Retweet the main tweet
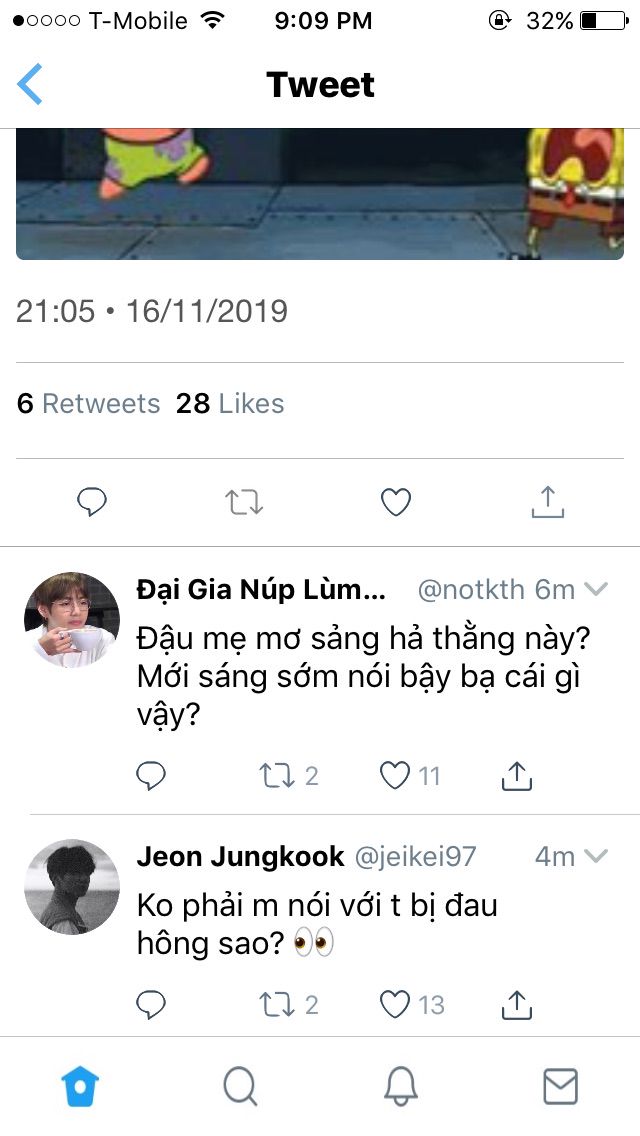The width and height of the screenshot is (640, 1136). [x=244, y=502]
